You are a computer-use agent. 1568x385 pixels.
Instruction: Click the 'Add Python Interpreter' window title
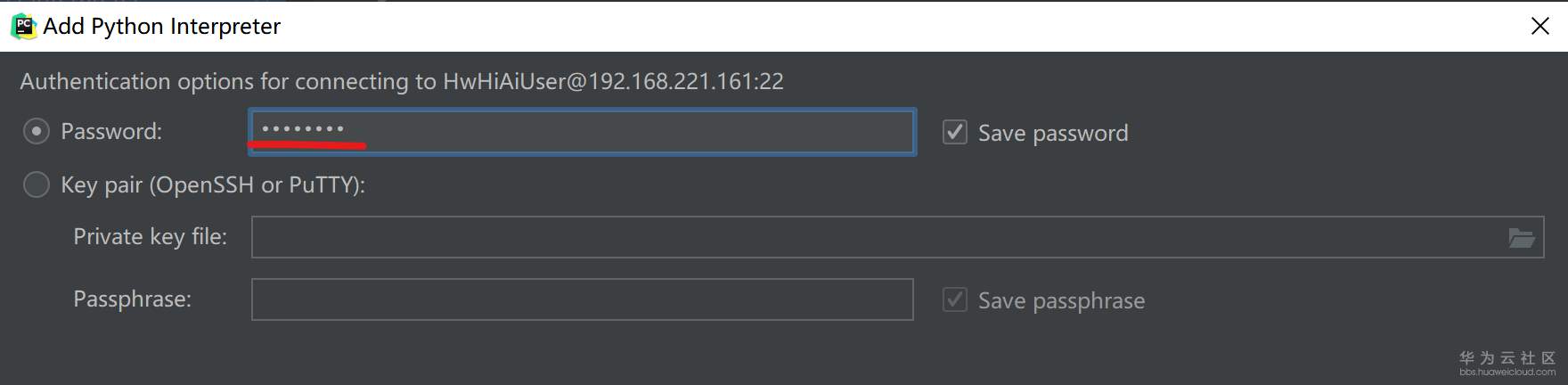click(161, 27)
